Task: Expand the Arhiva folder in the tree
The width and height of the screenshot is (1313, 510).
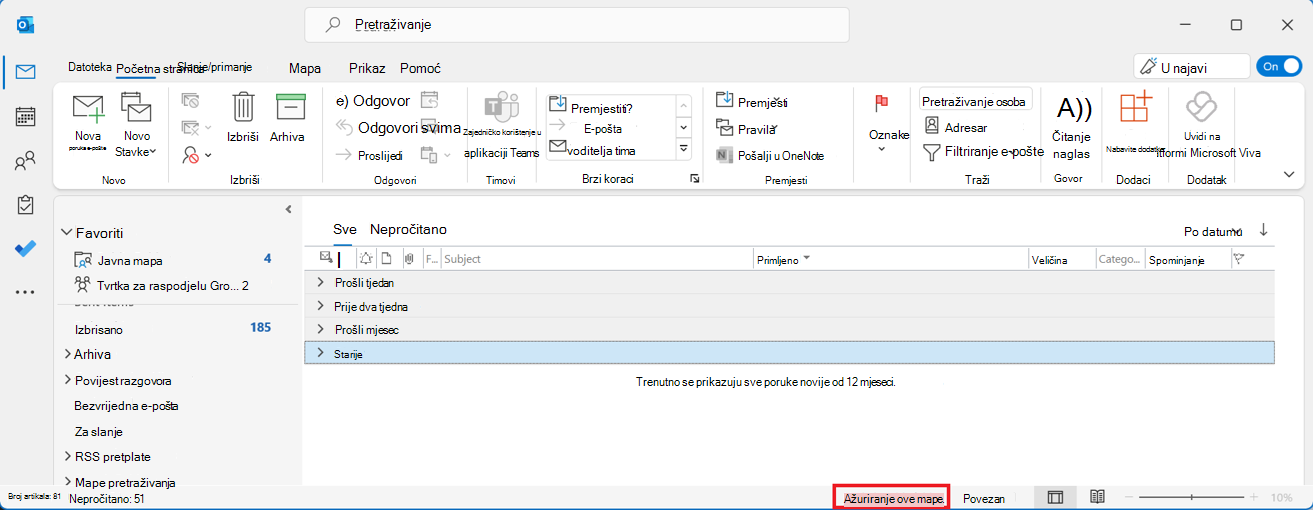Action: (67, 354)
